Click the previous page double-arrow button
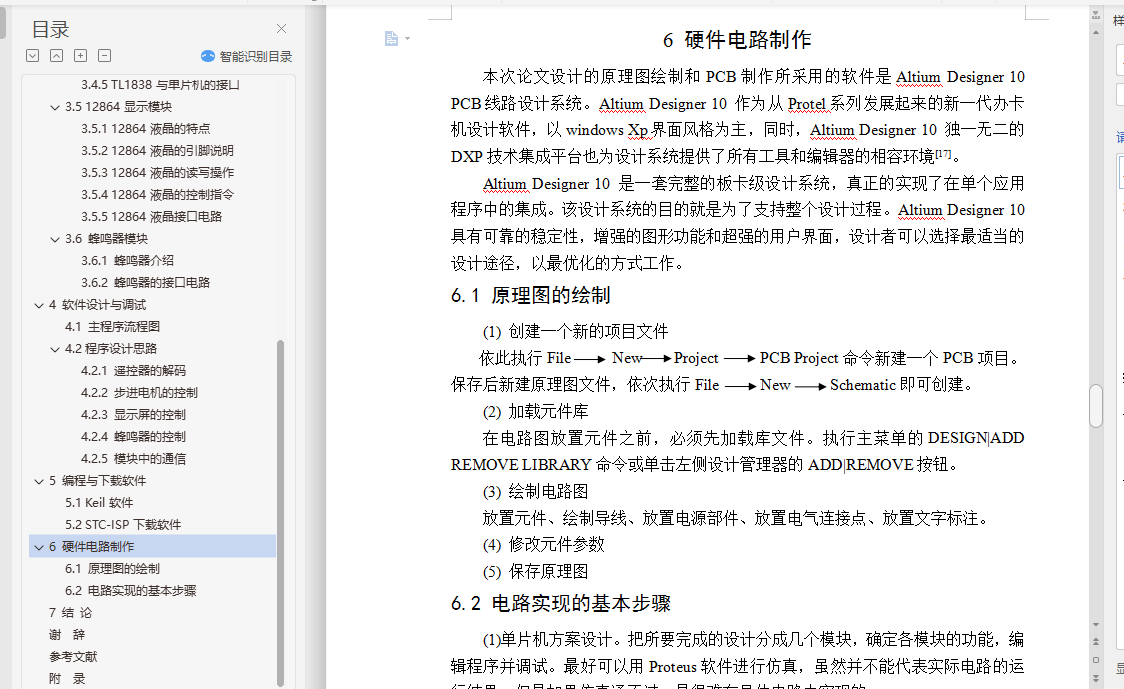Image resolution: width=1124 pixels, height=689 pixels. 1095,642
